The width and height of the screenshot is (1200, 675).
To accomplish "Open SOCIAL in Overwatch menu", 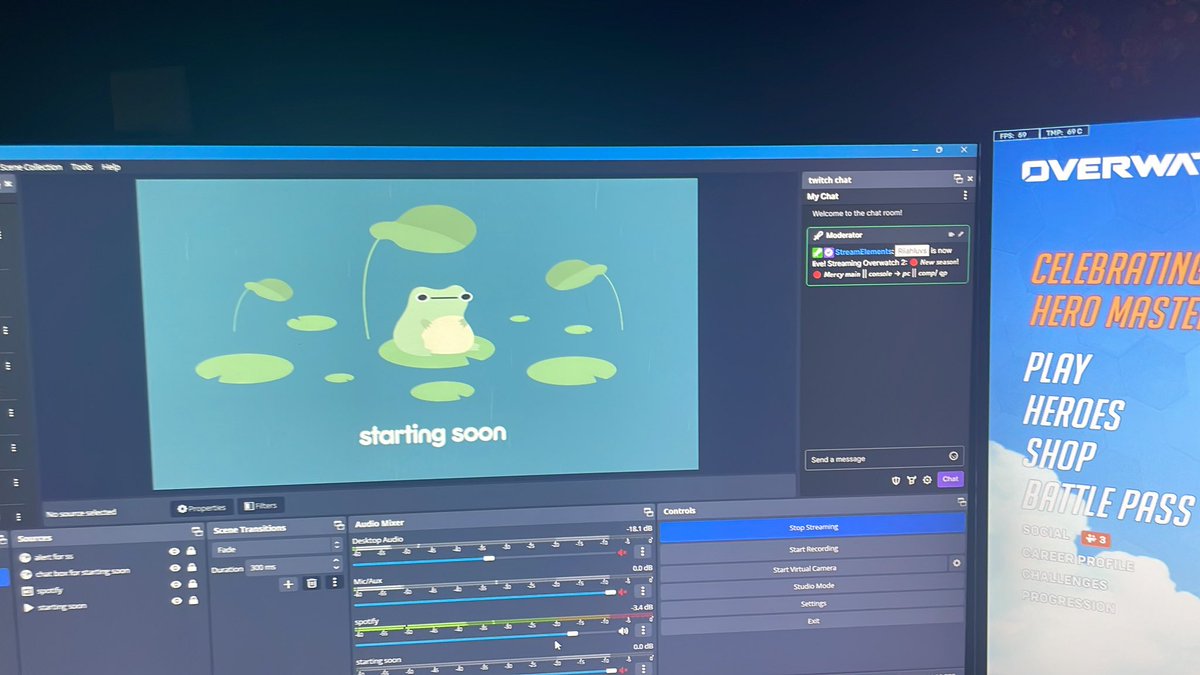I will [1045, 533].
